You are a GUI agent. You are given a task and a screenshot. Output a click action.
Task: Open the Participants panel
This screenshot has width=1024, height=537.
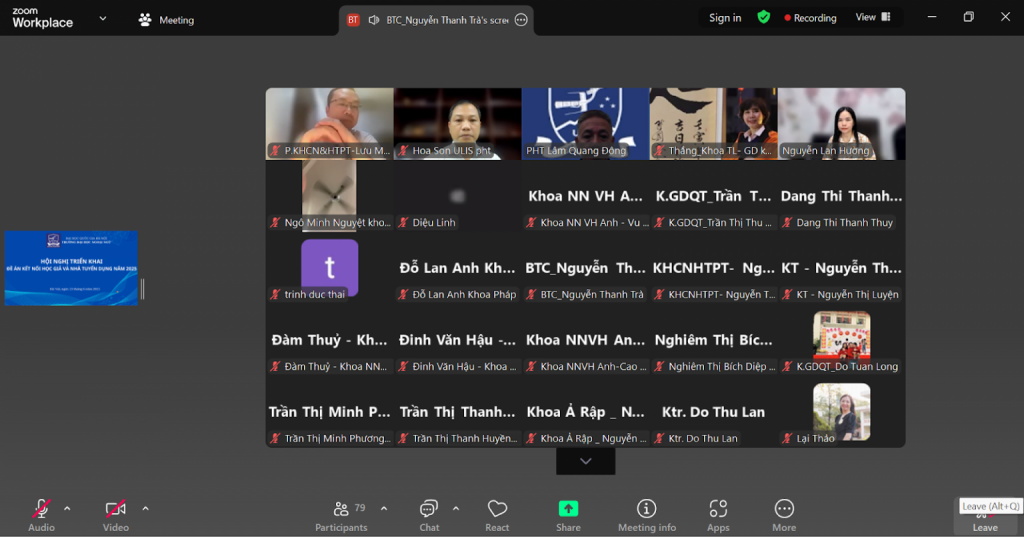341,514
